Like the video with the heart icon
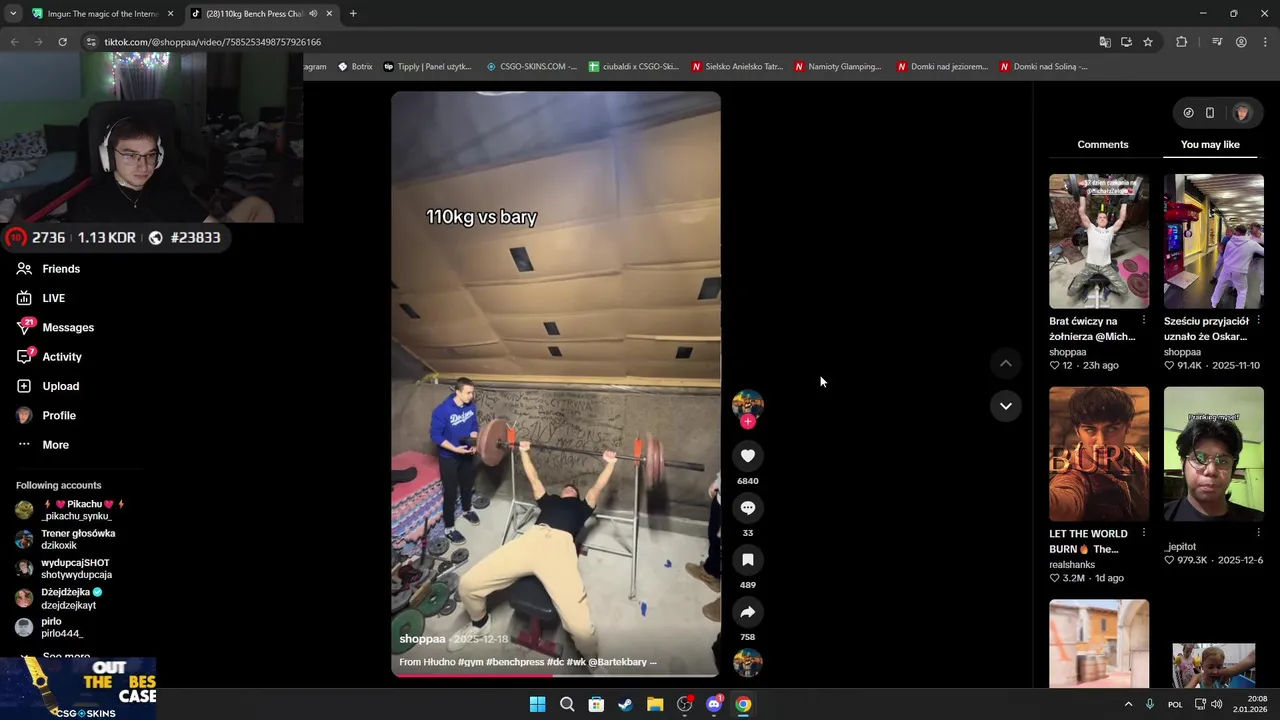 747,456
